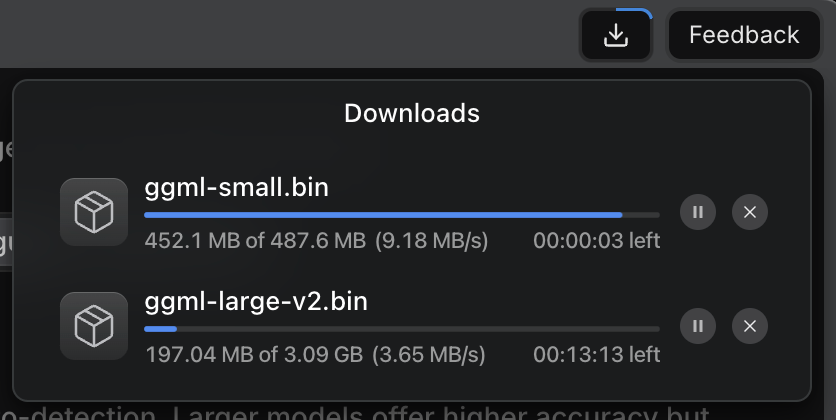This screenshot has width=836, height=420.
Task: Click the ggml-large-v2.bin package icon
Action: click(94, 326)
